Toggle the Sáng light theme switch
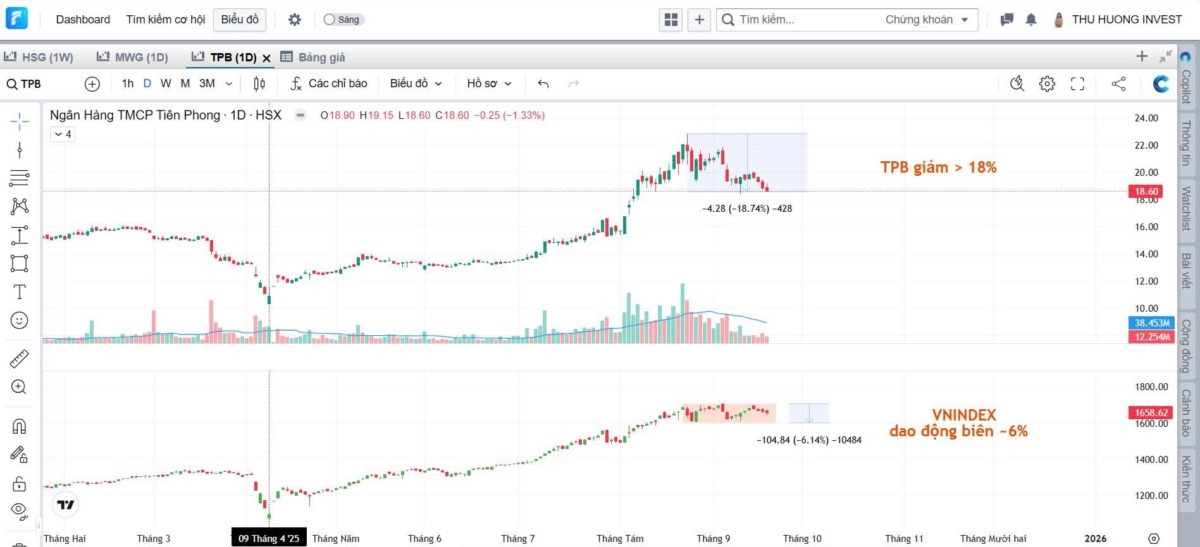This screenshot has height=547, width=1200. [x=343, y=19]
